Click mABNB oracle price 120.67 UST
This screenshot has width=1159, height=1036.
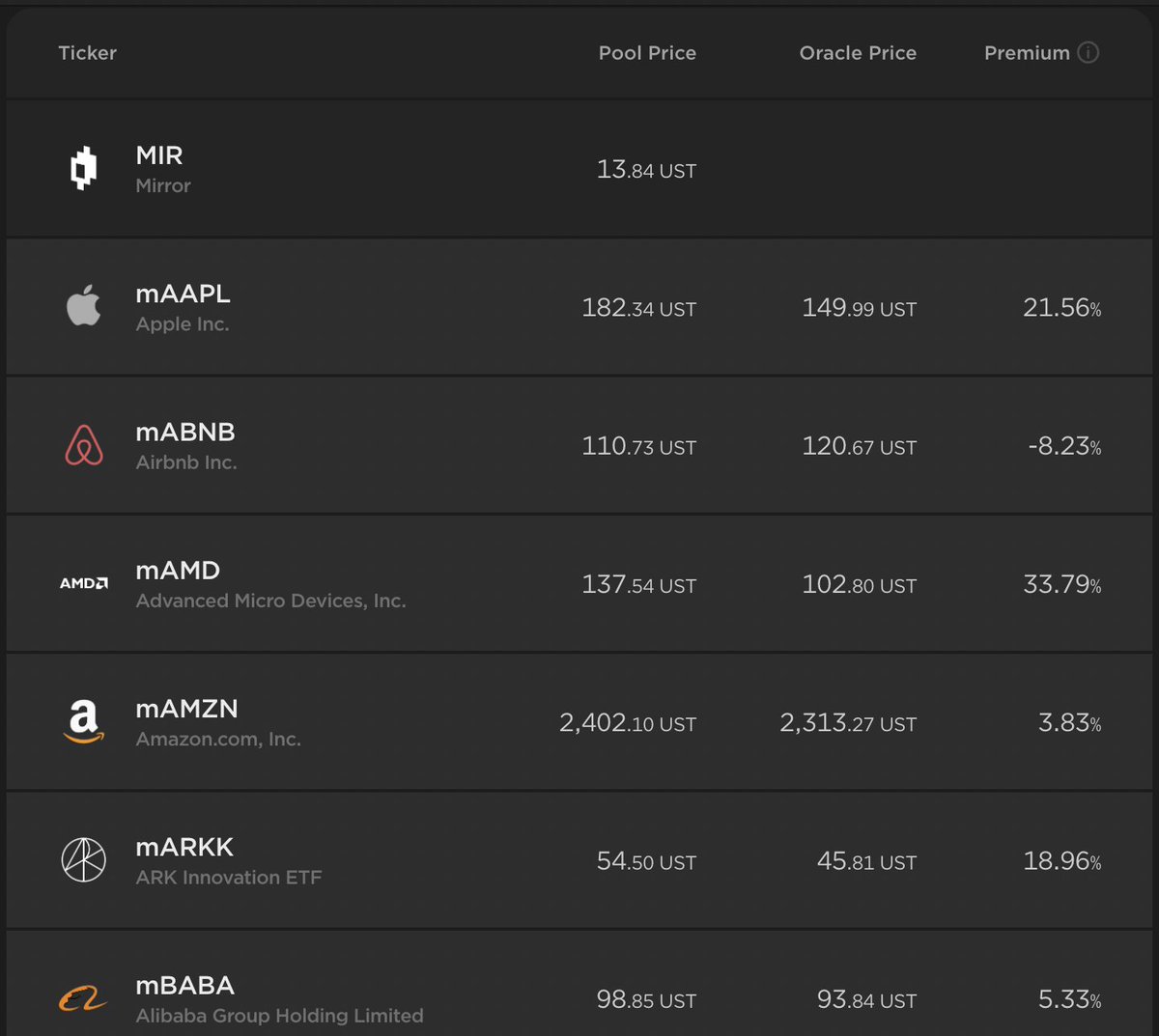coord(859,446)
